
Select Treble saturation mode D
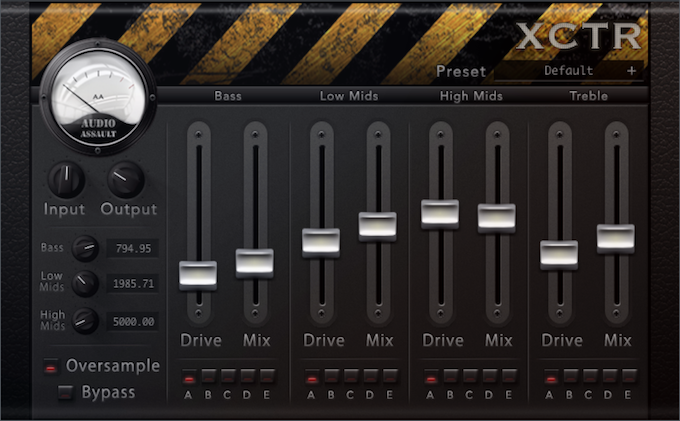coord(609,376)
